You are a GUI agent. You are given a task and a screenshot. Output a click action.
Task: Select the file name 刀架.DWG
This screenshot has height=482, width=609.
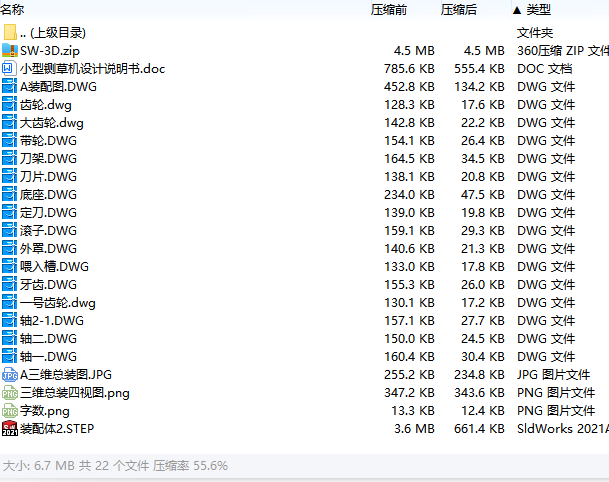[49, 158]
